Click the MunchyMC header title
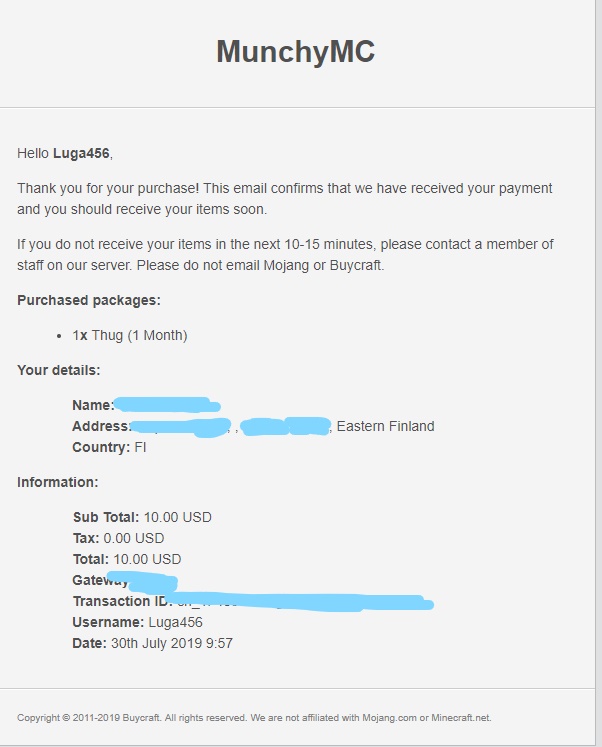 [x=295, y=52]
